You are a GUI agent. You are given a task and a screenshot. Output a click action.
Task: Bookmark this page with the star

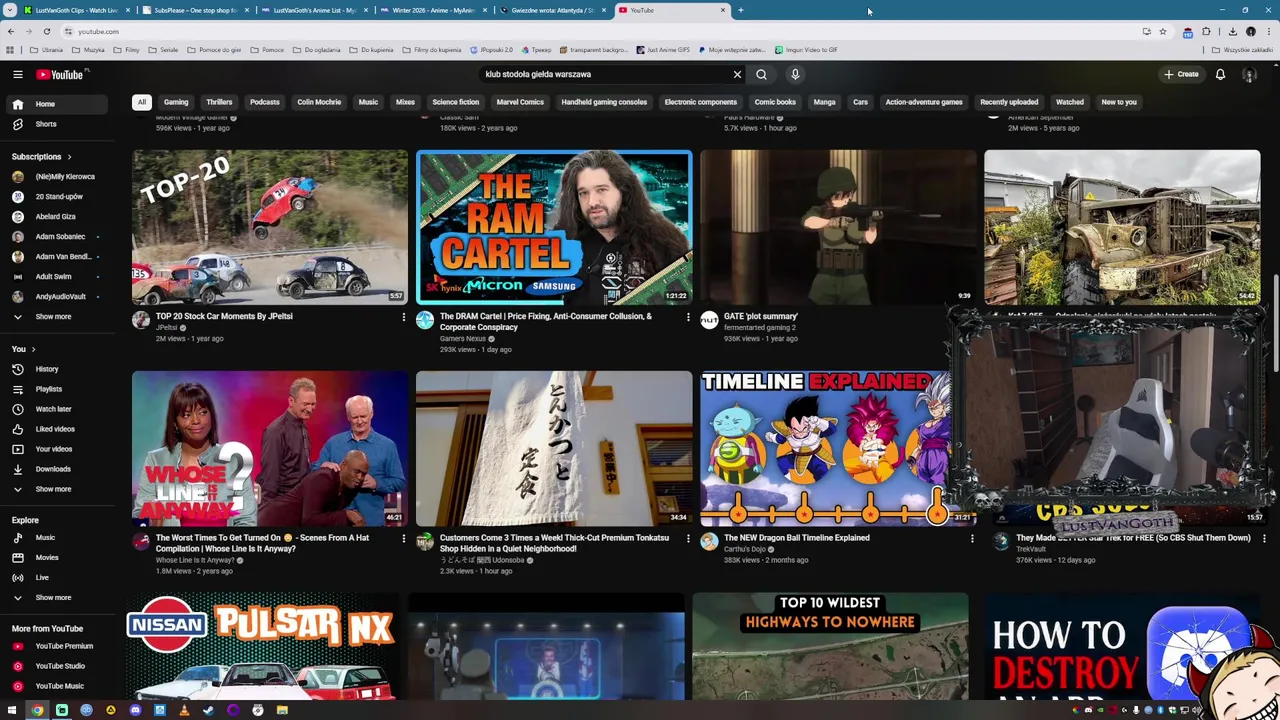coord(1162,31)
